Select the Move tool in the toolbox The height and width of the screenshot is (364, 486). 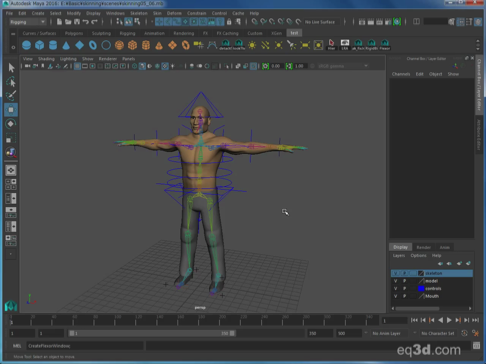point(11,110)
